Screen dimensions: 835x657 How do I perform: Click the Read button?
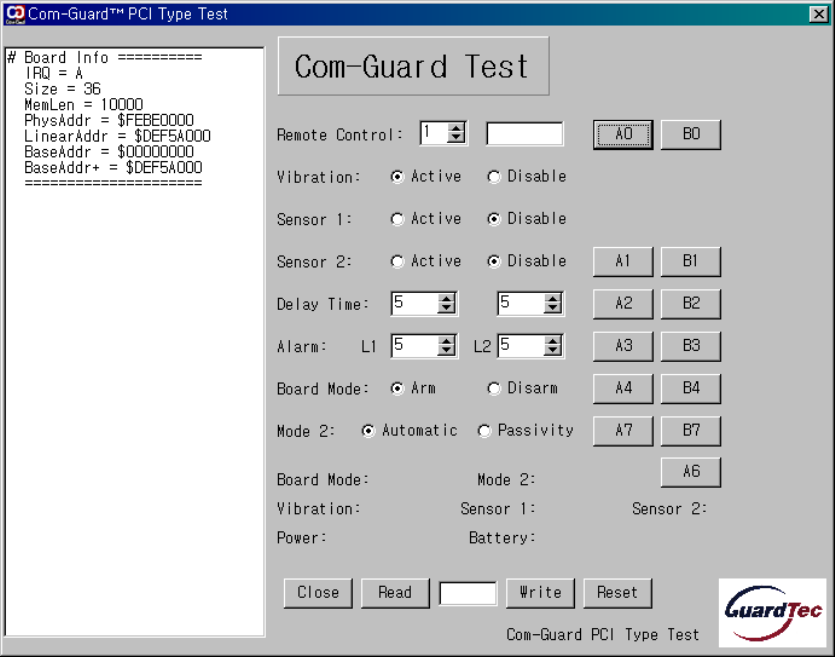point(395,593)
